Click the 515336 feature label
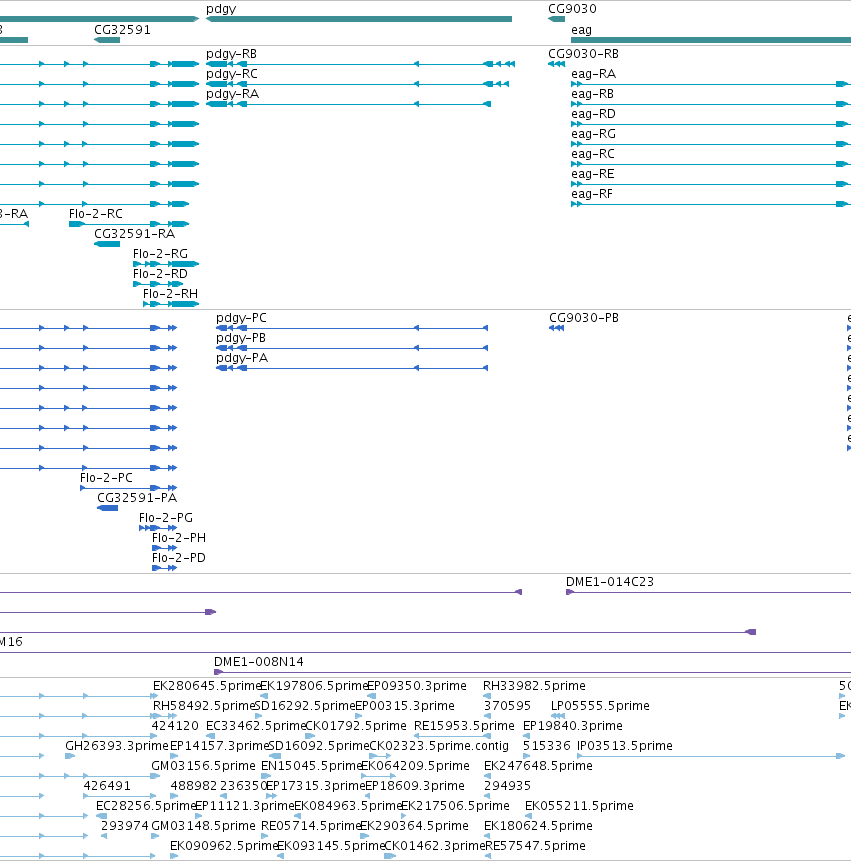This screenshot has width=851, height=861. pyautogui.click(x=547, y=746)
